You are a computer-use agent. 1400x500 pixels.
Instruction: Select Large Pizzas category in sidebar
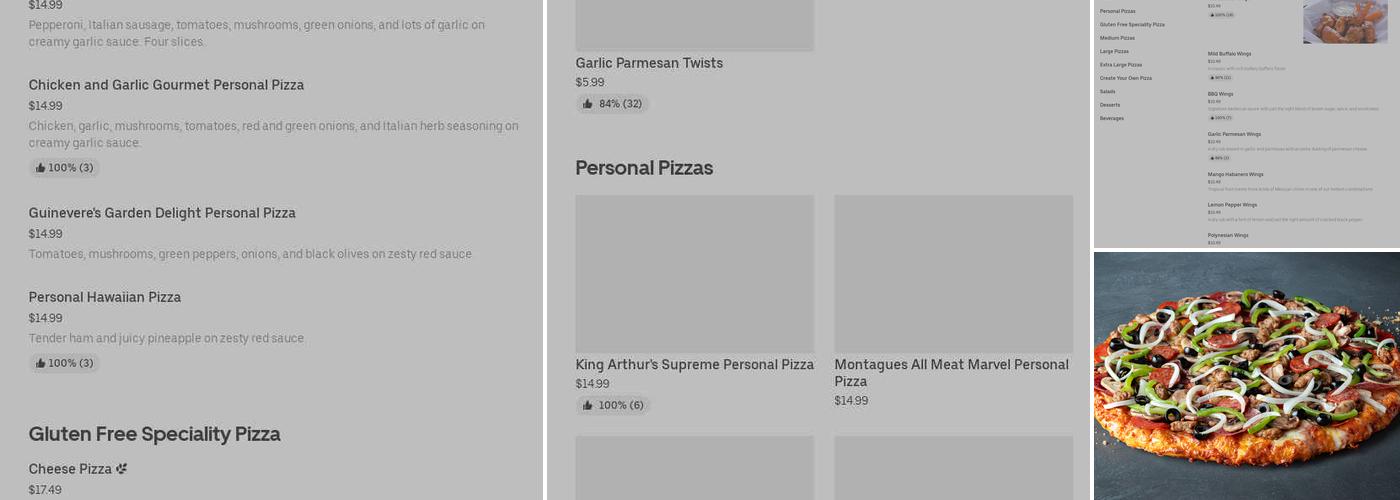[1114, 51]
